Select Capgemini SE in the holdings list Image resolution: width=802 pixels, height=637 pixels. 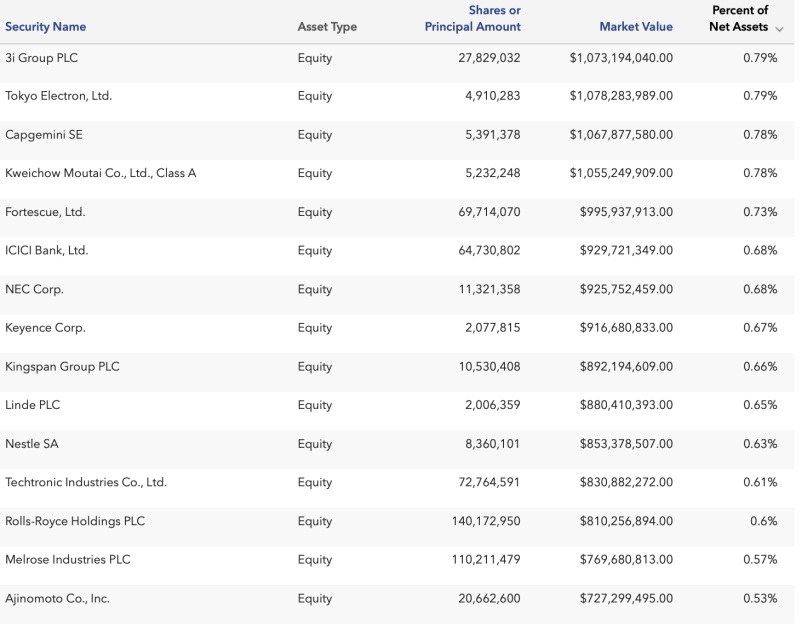44,135
